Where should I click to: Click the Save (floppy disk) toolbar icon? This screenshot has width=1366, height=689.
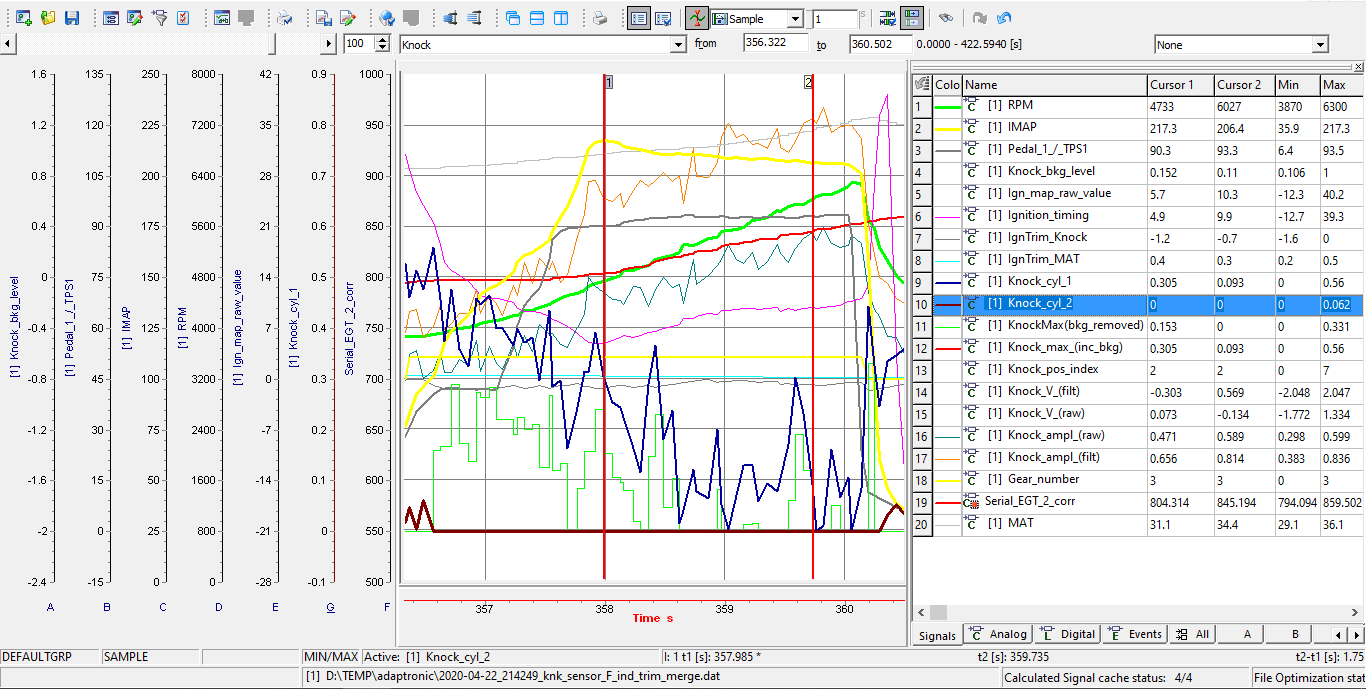[72, 18]
